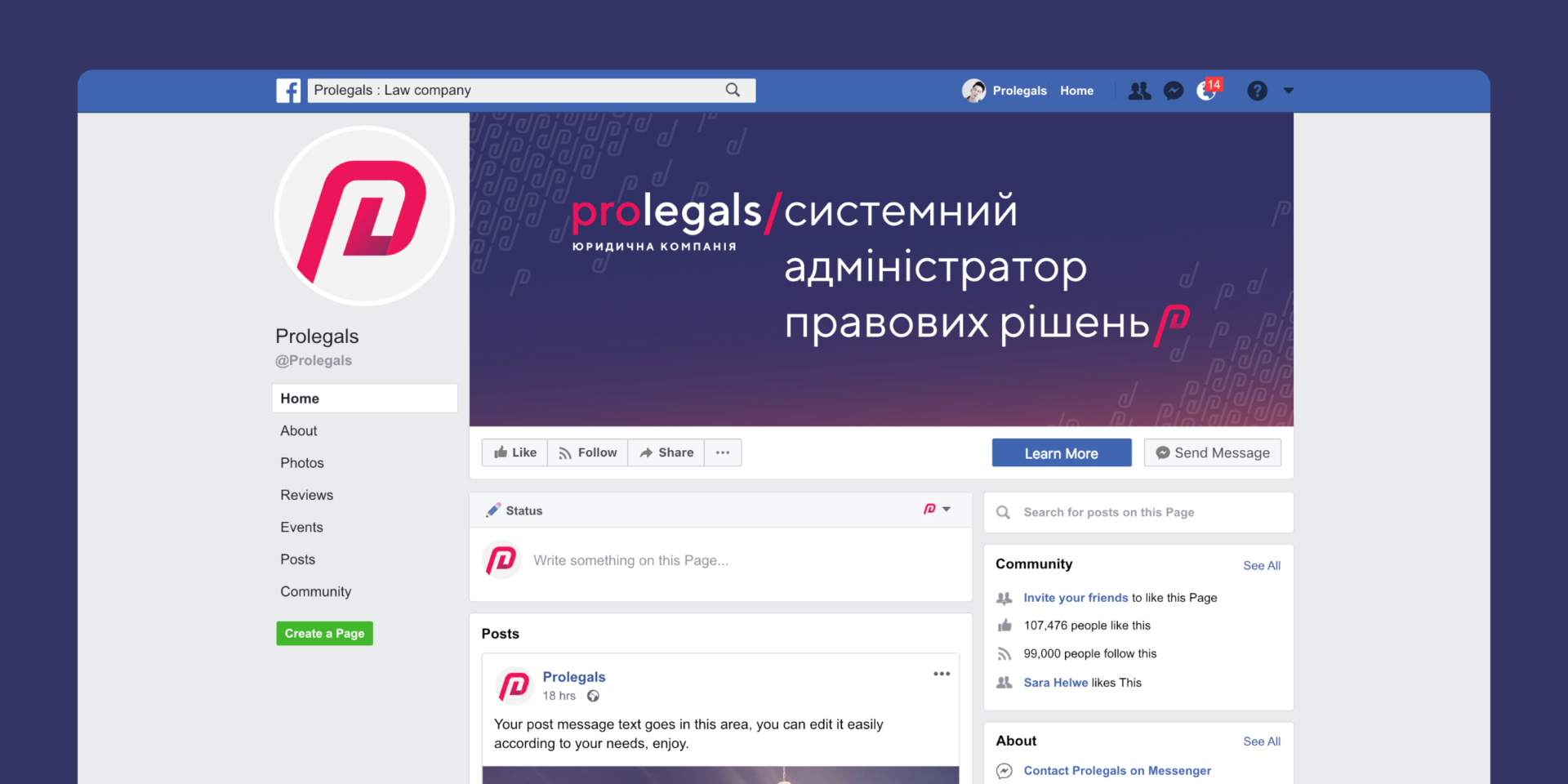Click the Facebook logo icon
The height and width of the screenshot is (784, 1568).
[x=288, y=91]
